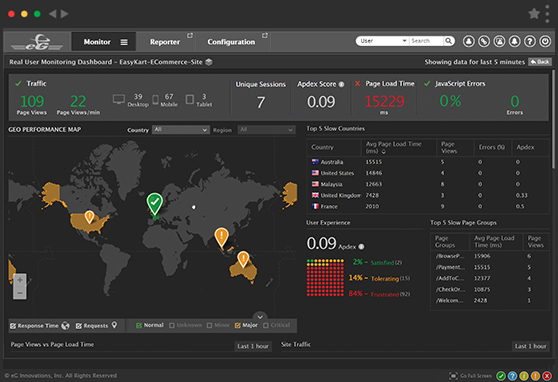The height and width of the screenshot is (382, 558).
Task: Check the Critical state checkbox
Action: [265, 325]
